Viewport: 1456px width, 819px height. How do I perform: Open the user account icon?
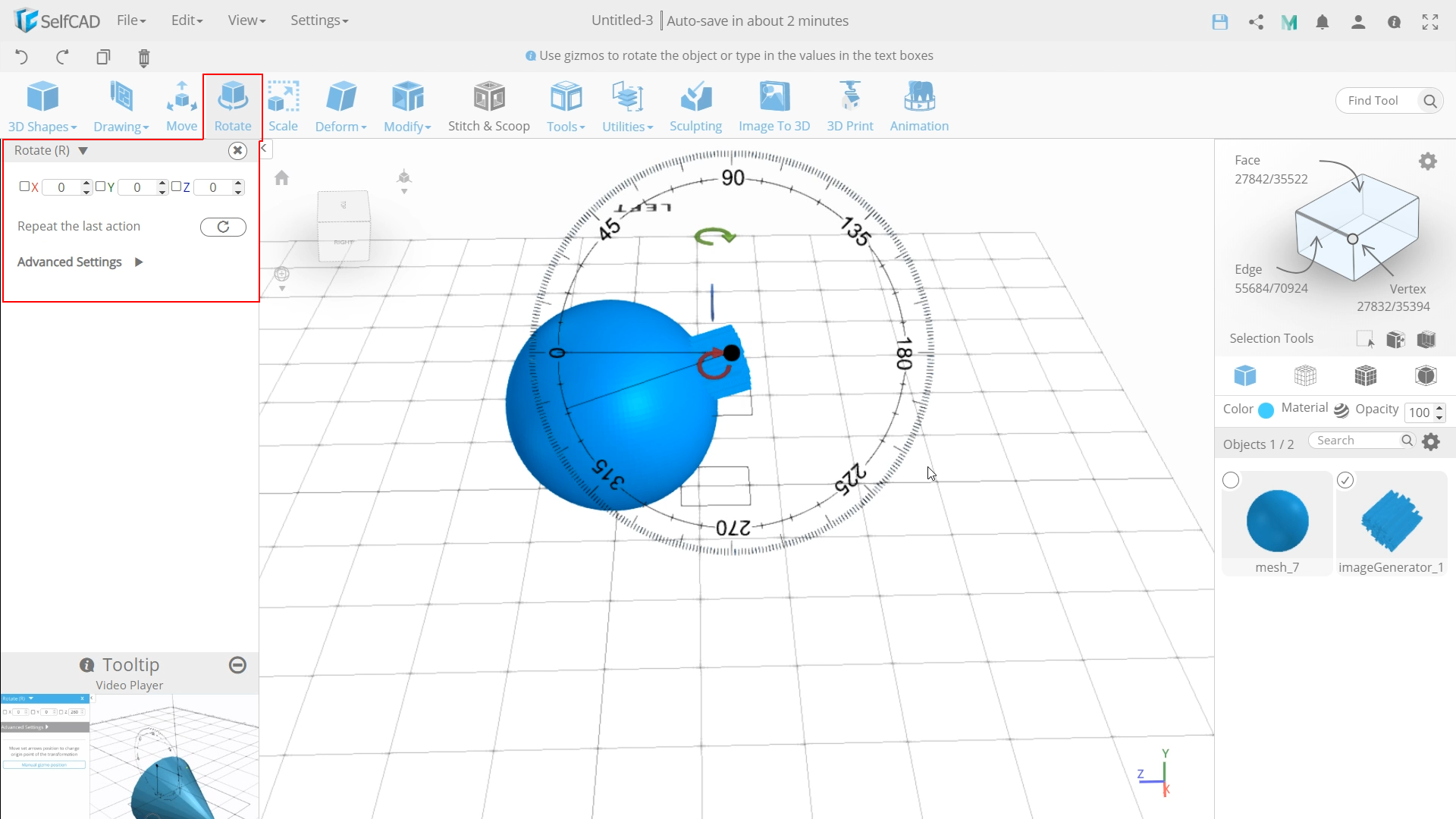point(1358,22)
